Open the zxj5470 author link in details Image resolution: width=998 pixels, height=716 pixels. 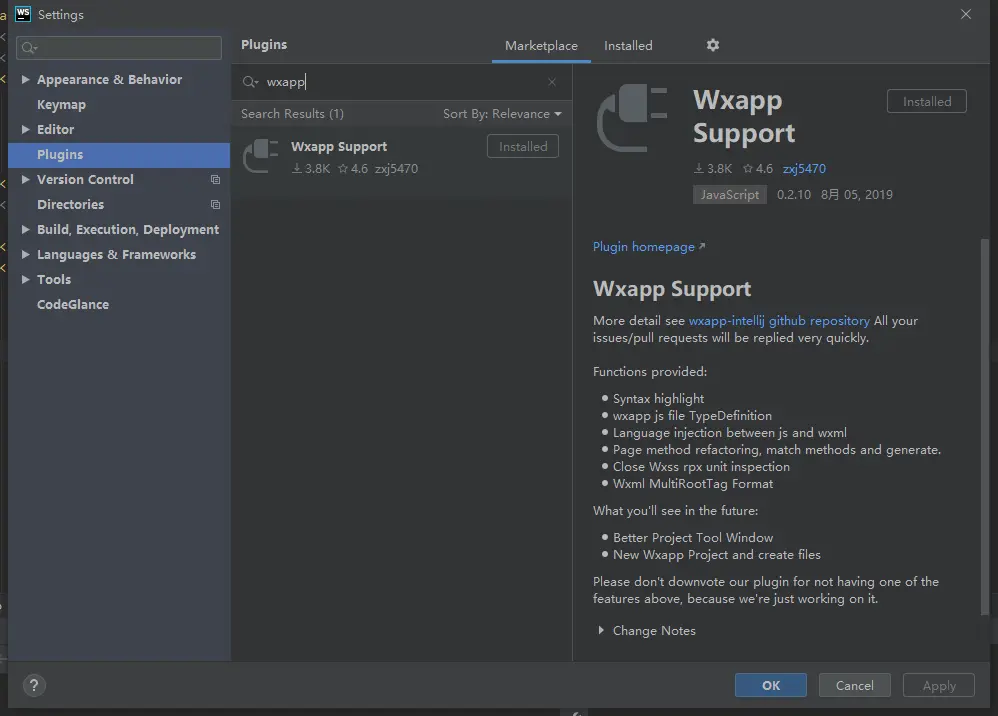coord(804,169)
